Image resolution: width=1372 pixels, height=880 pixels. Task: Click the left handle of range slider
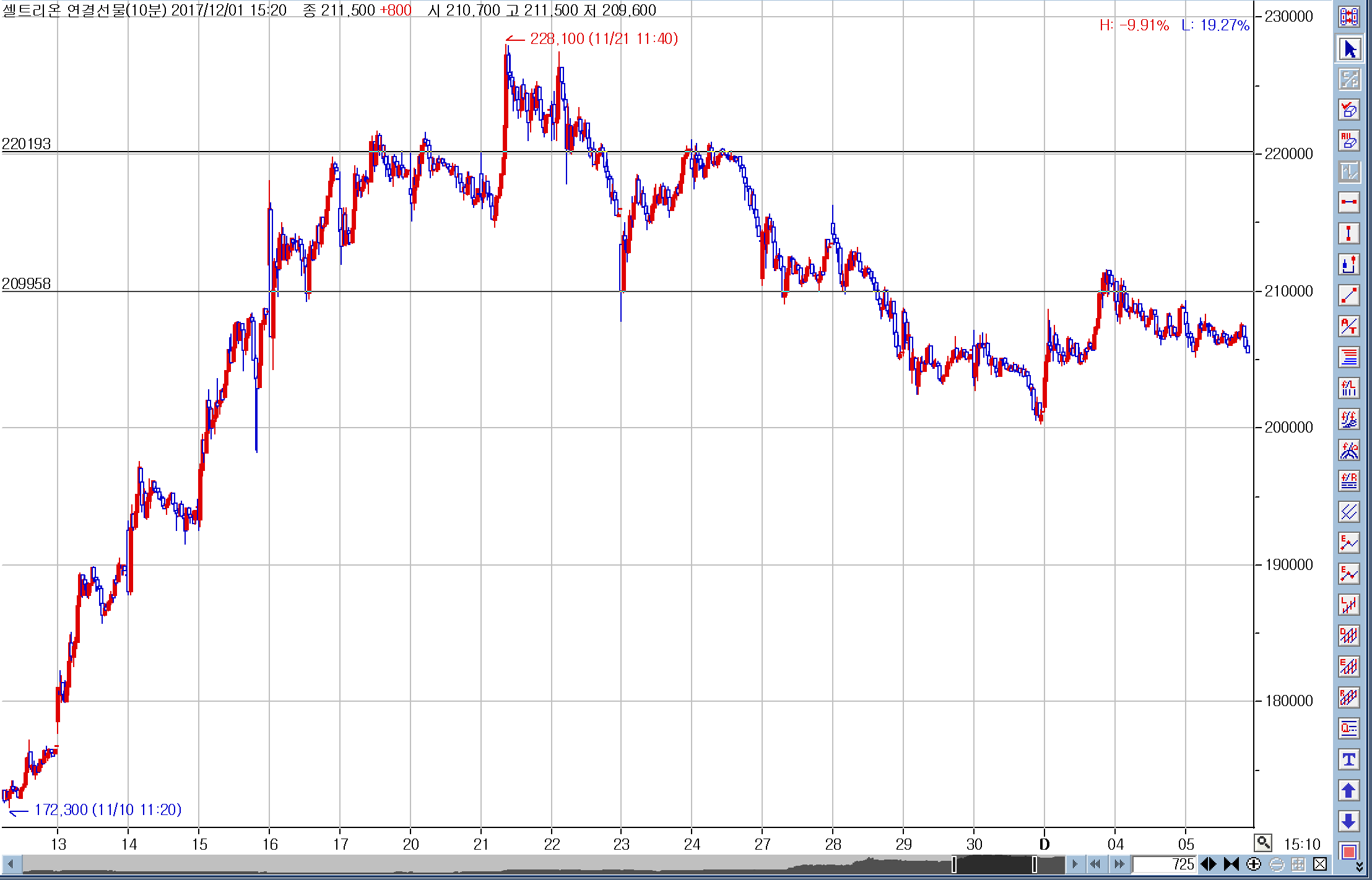pos(954,865)
